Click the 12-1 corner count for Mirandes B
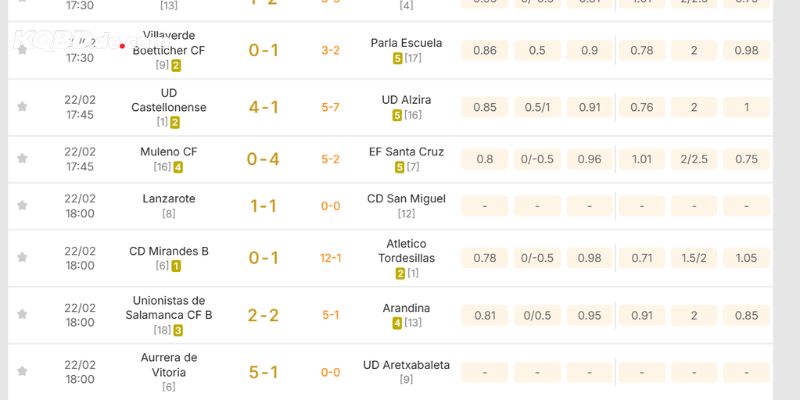800x400 pixels. 330,258
